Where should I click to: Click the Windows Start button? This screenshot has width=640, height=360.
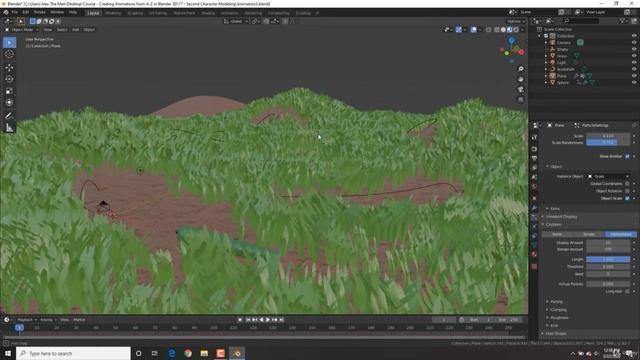point(8,353)
